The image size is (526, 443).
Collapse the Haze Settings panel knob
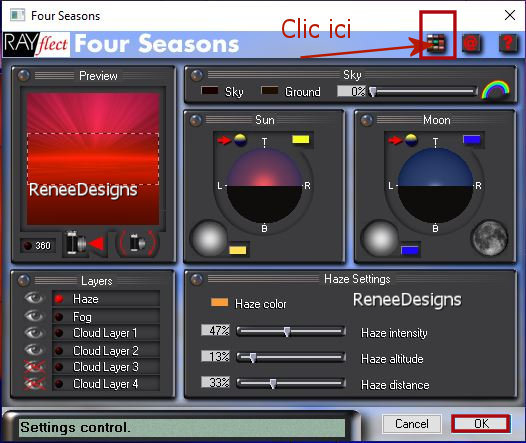coord(197,279)
